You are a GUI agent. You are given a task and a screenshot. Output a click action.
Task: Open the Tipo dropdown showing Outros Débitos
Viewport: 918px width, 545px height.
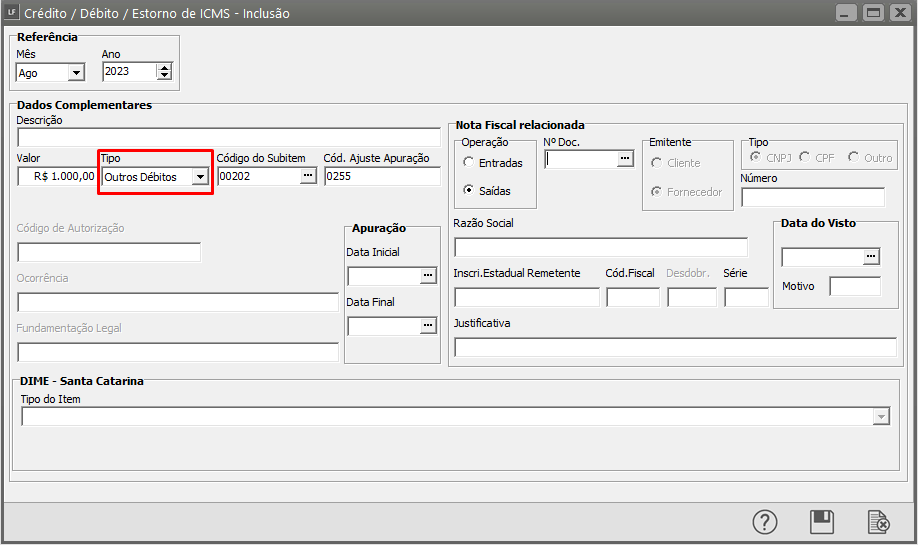[x=200, y=177]
